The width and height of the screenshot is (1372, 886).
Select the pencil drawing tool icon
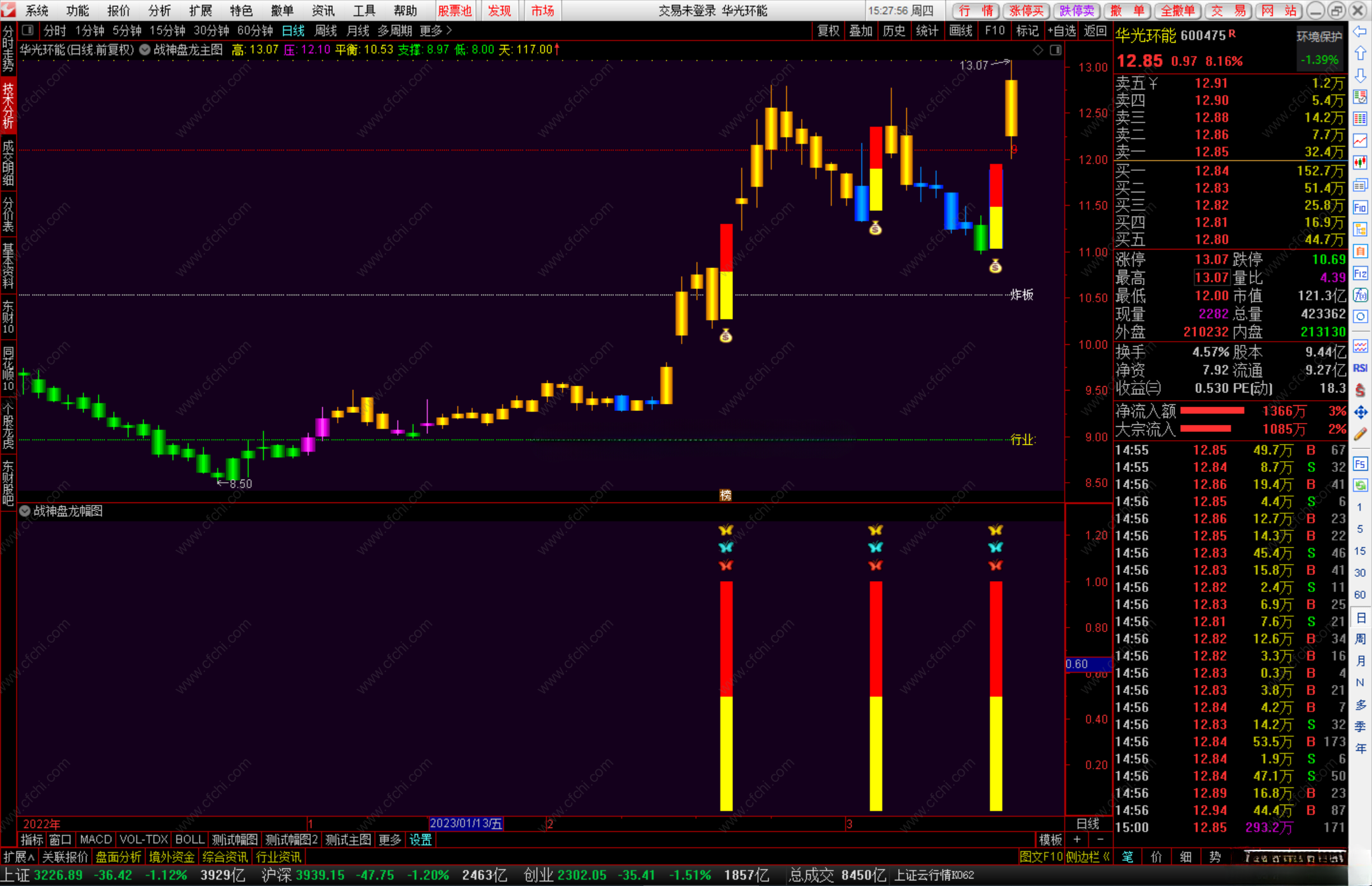[x=1360, y=435]
